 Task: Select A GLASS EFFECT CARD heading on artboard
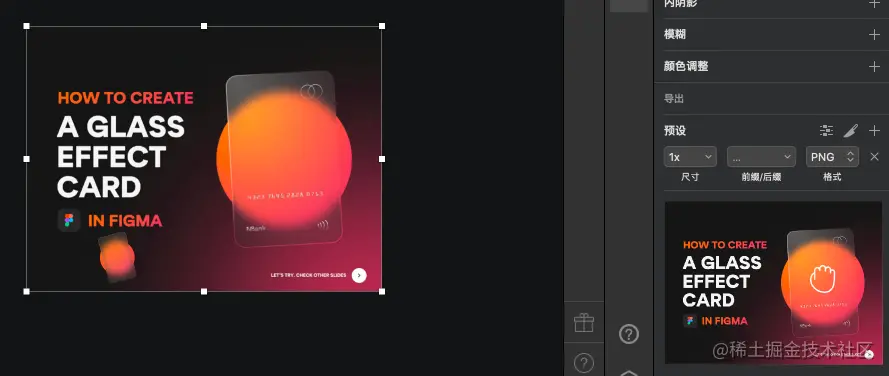click(x=121, y=157)
